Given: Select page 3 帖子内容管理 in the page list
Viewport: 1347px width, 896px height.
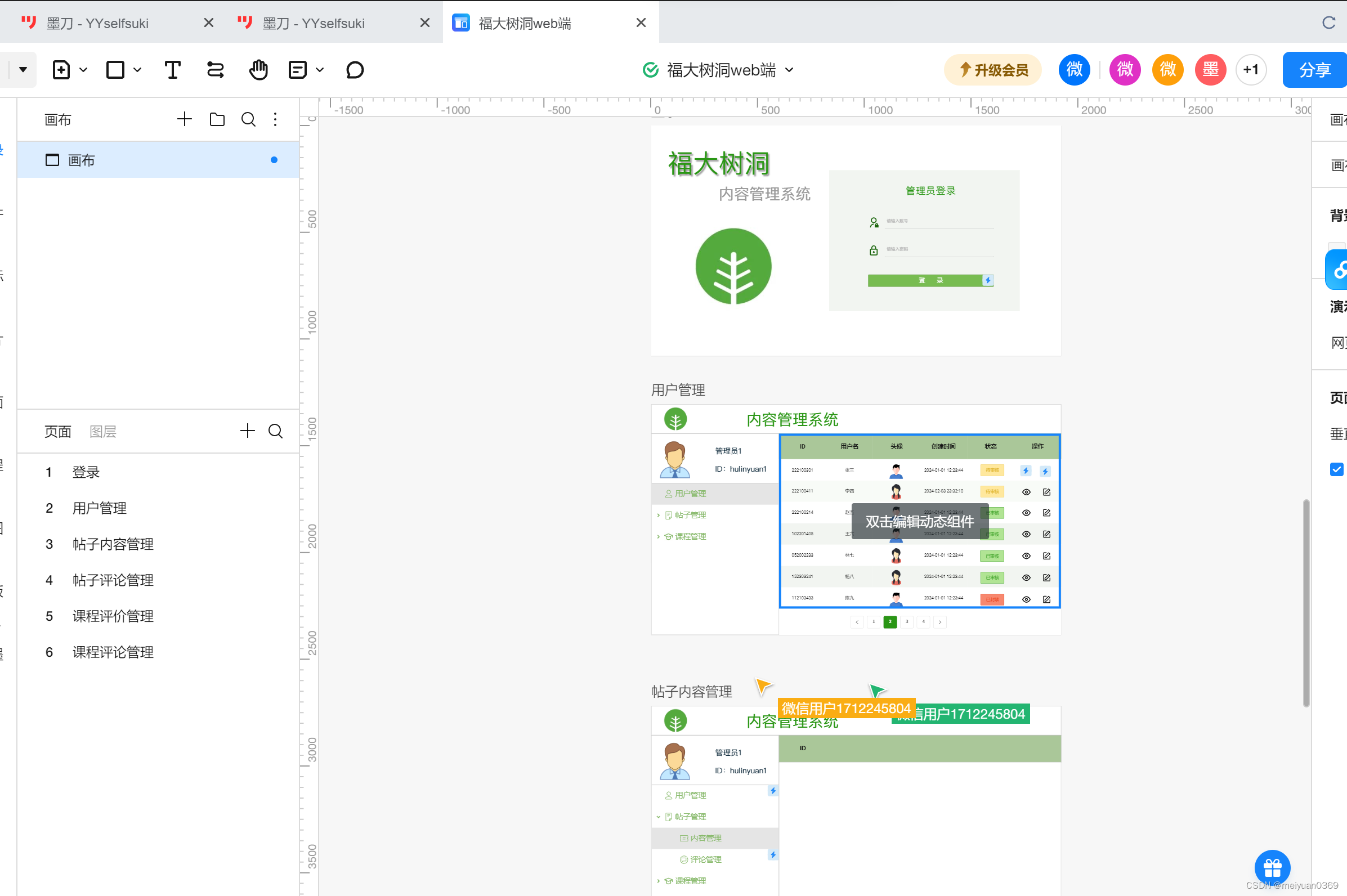Looking at the screenshot, I should [x=112, y=544].
